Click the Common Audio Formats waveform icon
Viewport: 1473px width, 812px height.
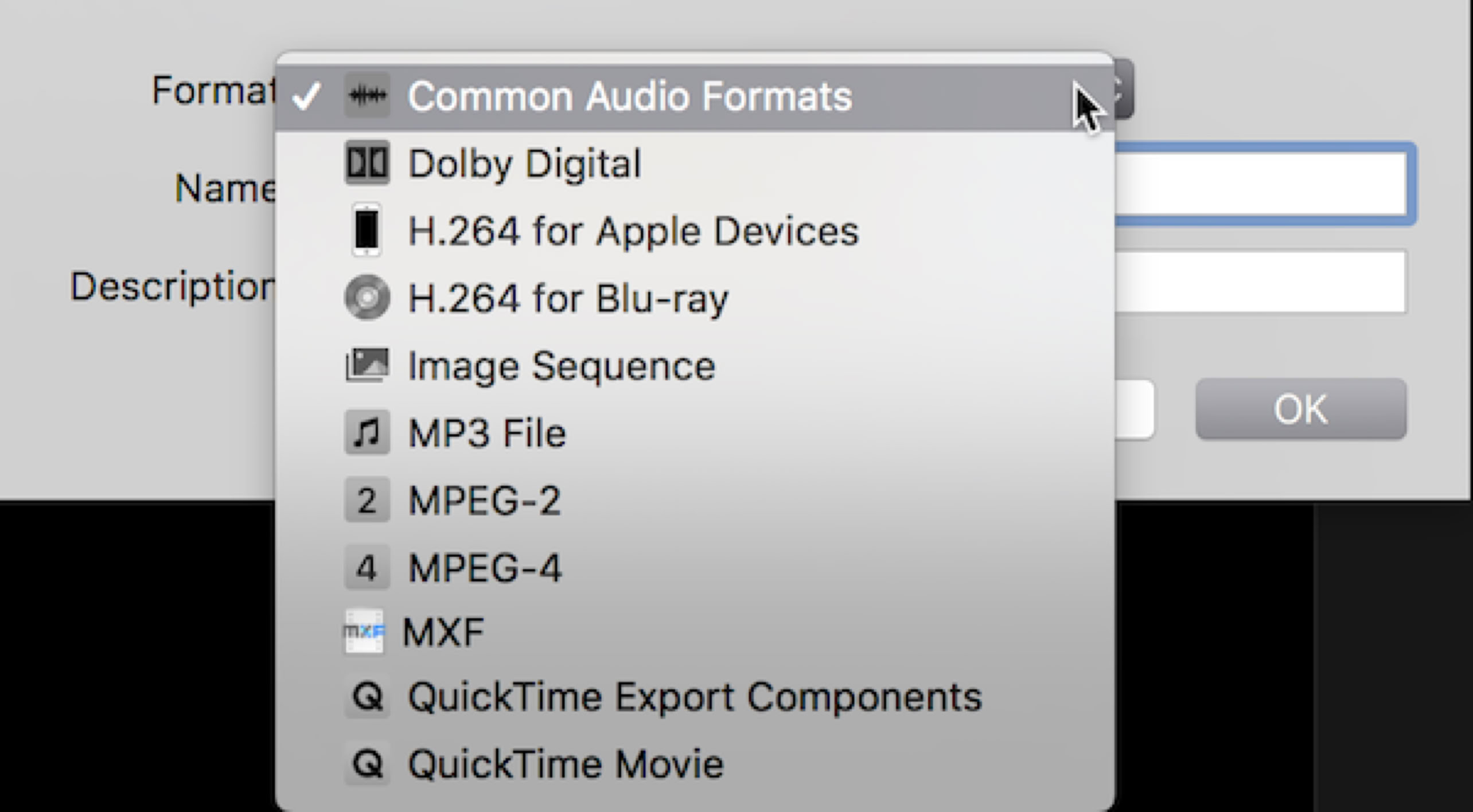point(367,95)
